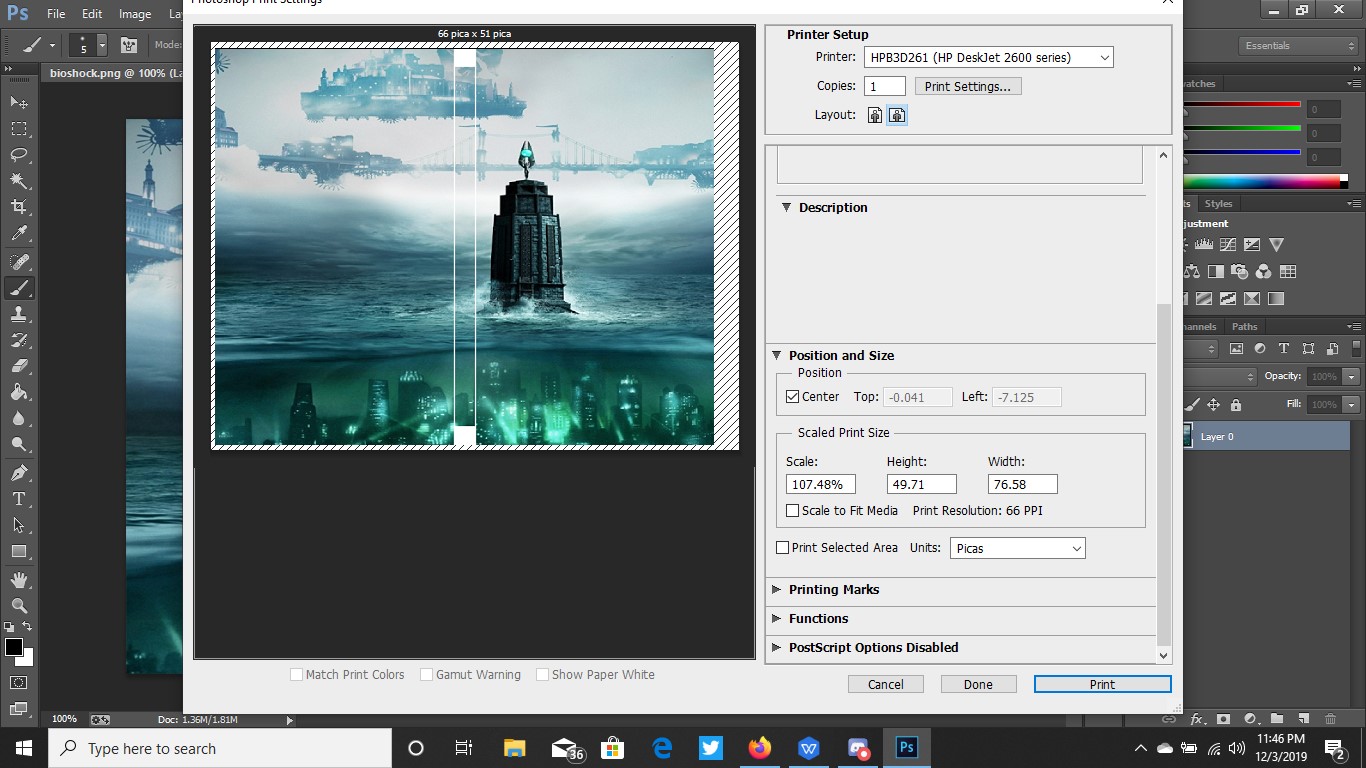Open Windows Task View
The height and width of the screenshot is (768, 1366).
point(464,748)
